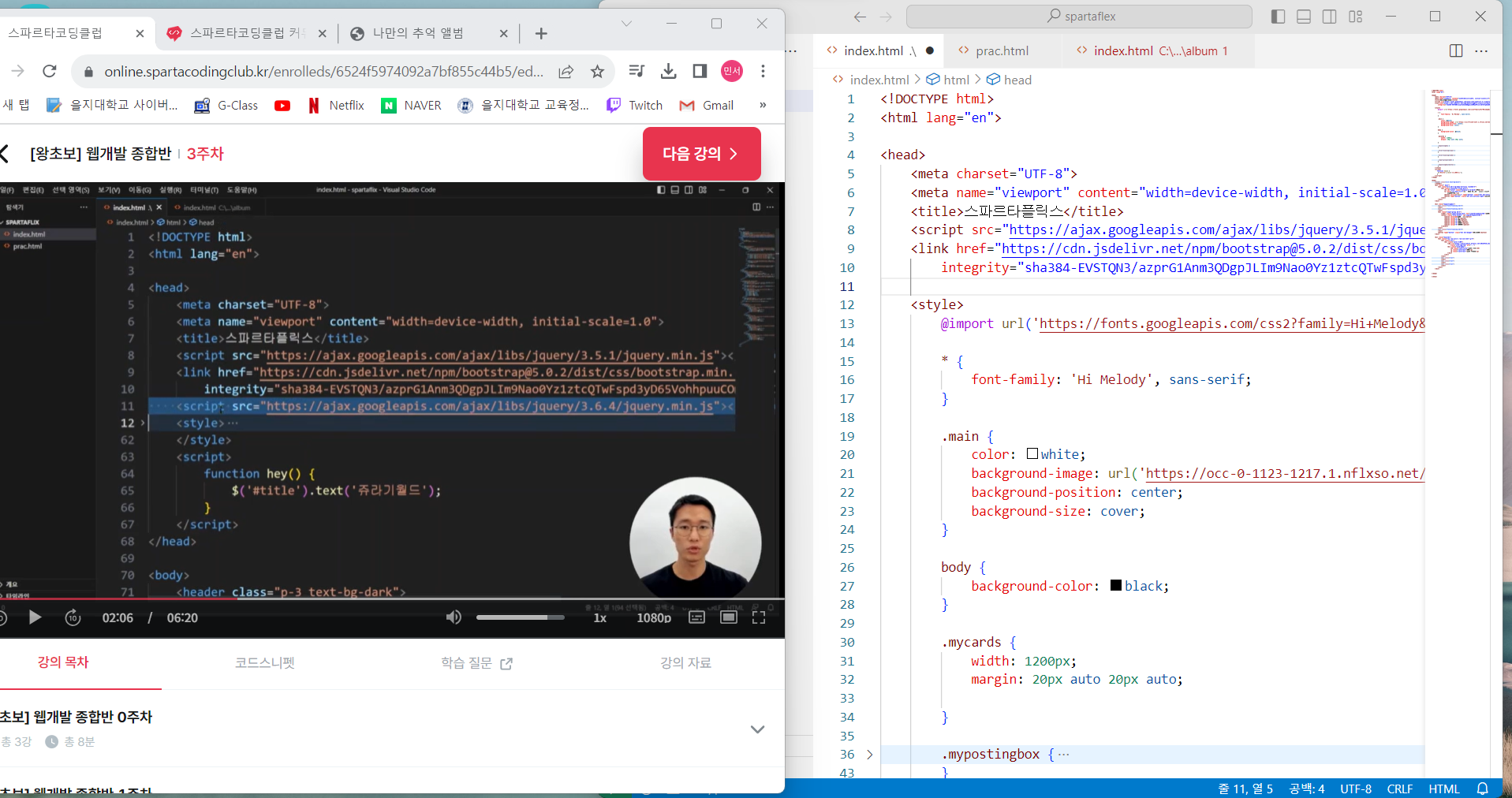1512x798 pixels.
Task: Open the Gmail bookmark
Action: tap(706, 106)
